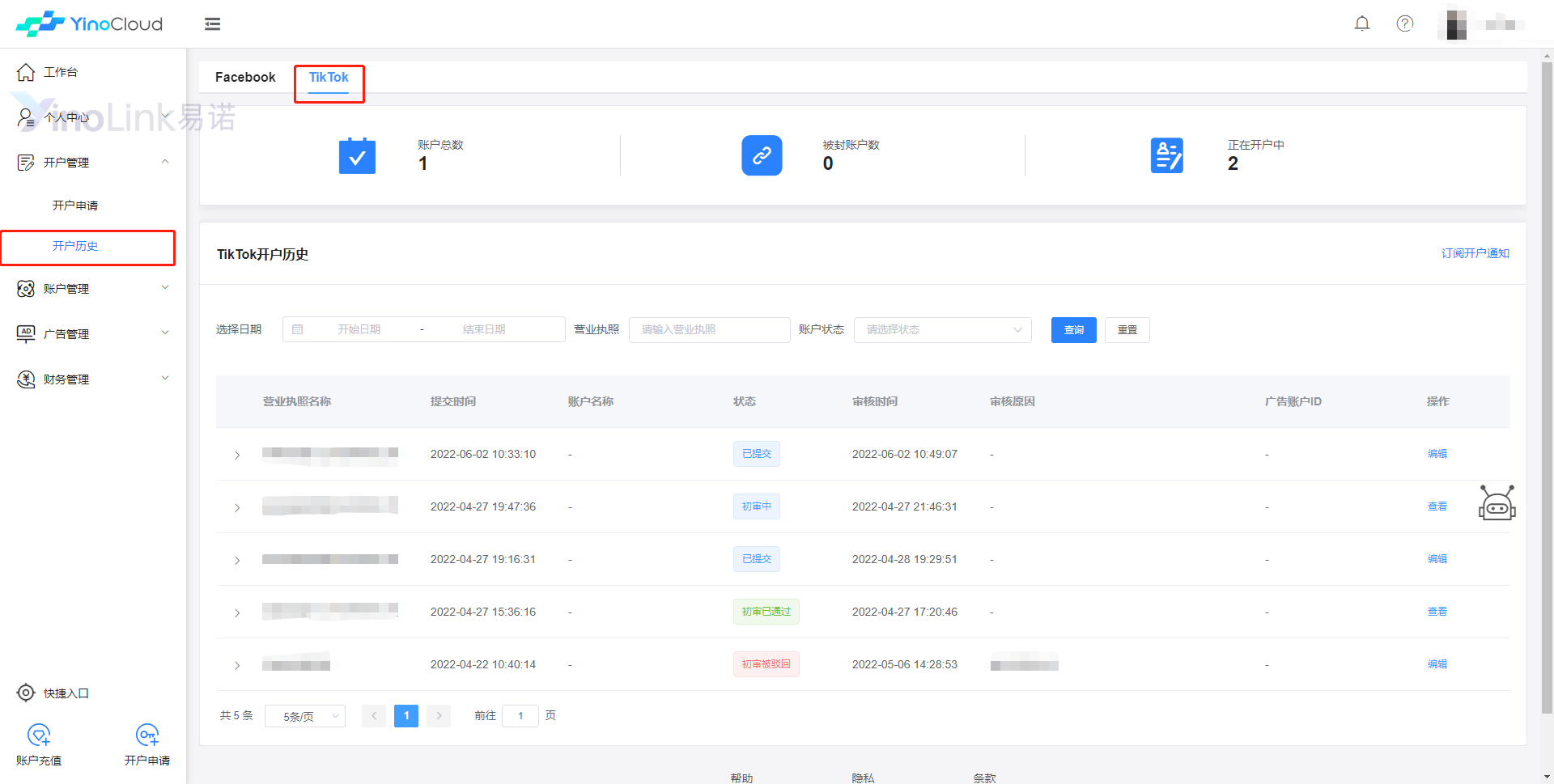Click the 财务管理 sidebar icon
1554x784 pixels.
26,379
